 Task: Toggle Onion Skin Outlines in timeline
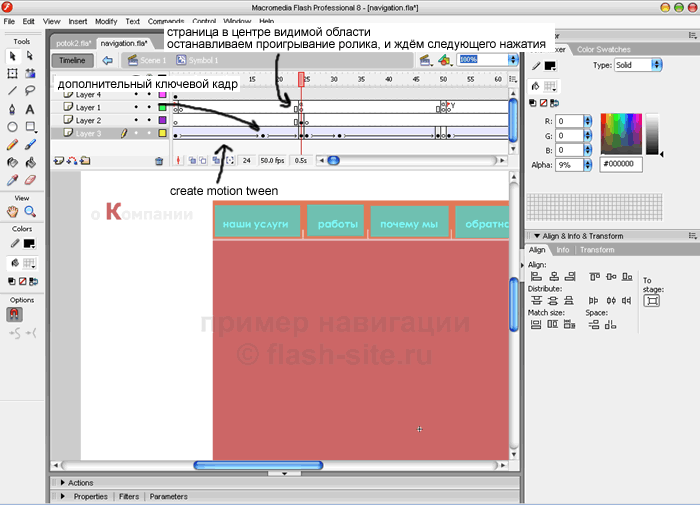point(203,160)
